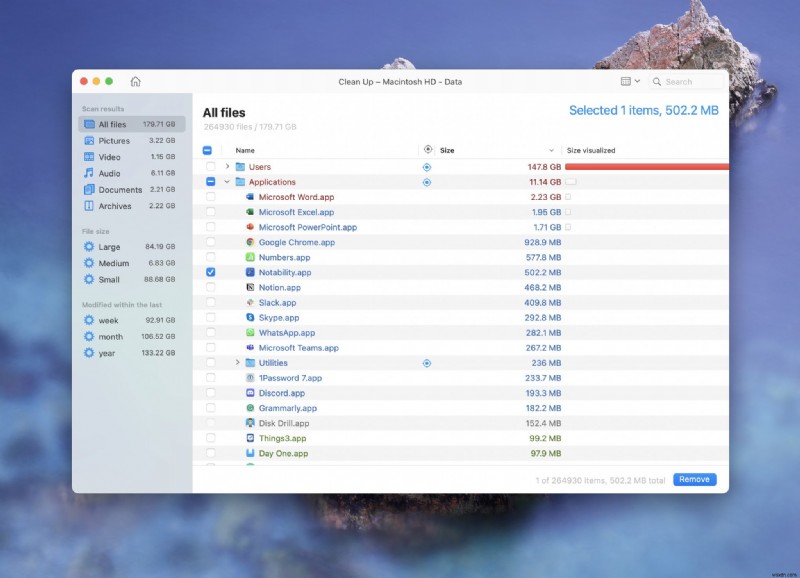This screenshot has height=578, width=800.
Task: Expand the Users folder row
Action: [225, 166]
